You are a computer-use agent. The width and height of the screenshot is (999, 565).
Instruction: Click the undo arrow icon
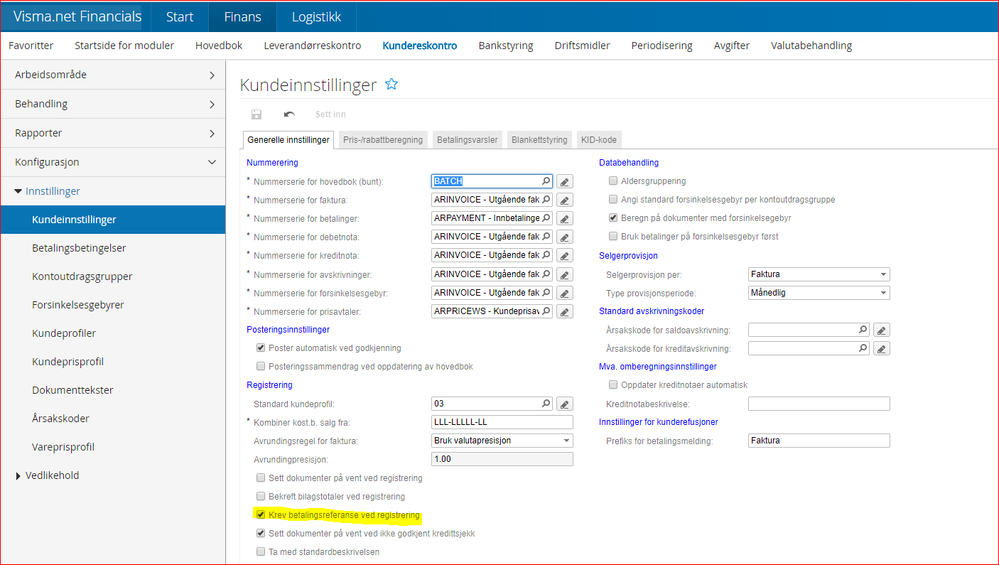289,114
